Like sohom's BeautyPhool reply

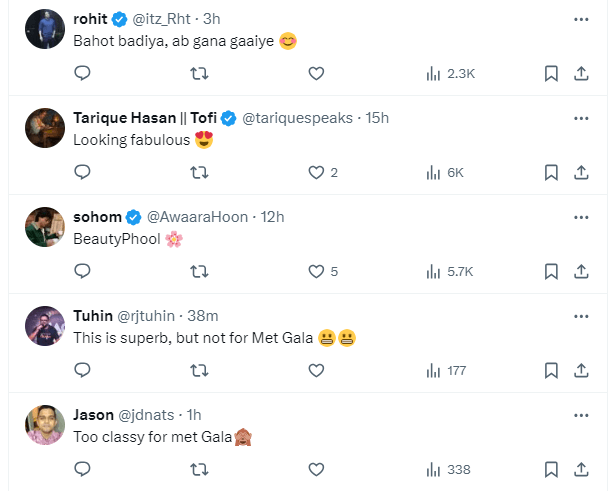click(317, 271)
